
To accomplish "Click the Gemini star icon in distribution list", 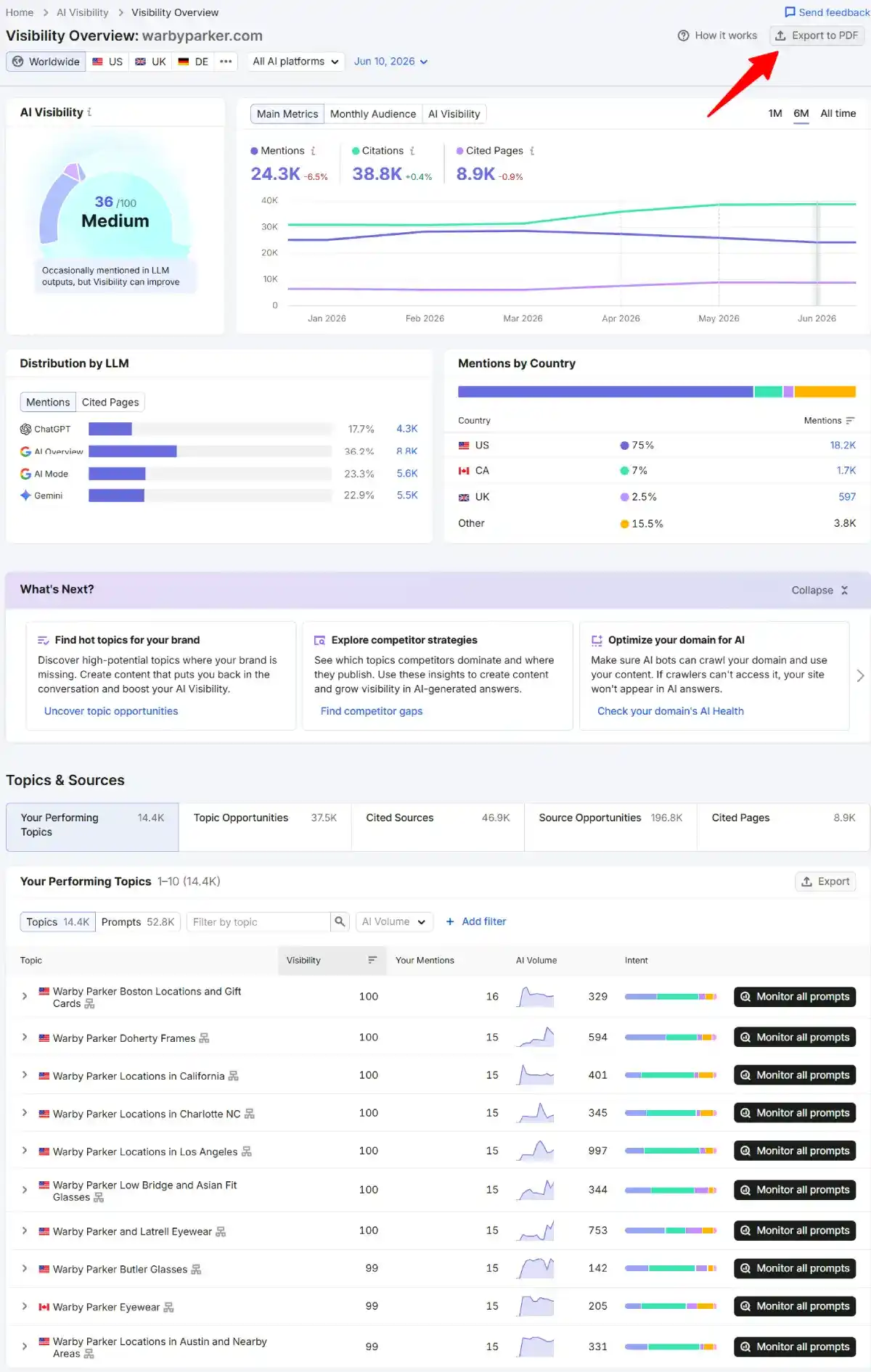I will pos(25,496).
